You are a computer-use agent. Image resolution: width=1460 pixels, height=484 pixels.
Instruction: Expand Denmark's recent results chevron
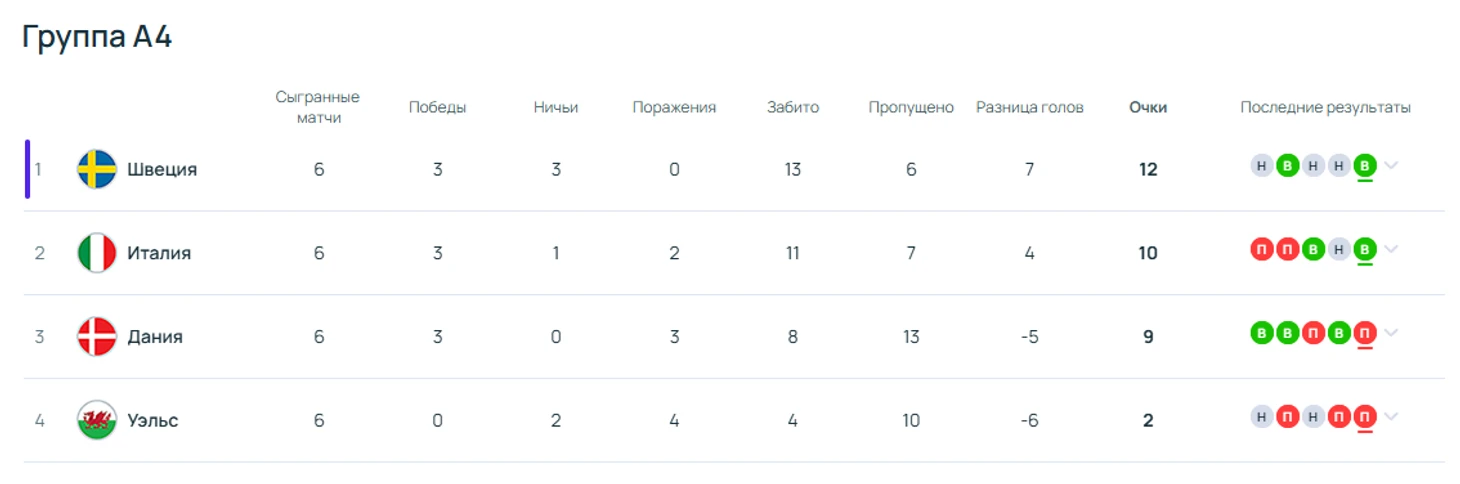click(x=1391, y=333)
